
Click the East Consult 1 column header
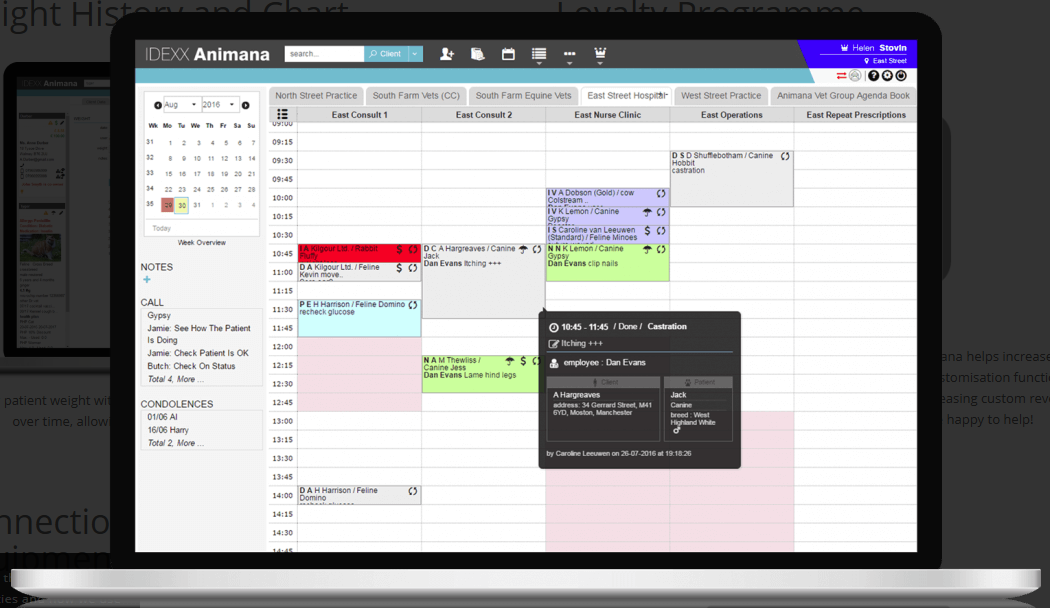click(x=360, y=115)
